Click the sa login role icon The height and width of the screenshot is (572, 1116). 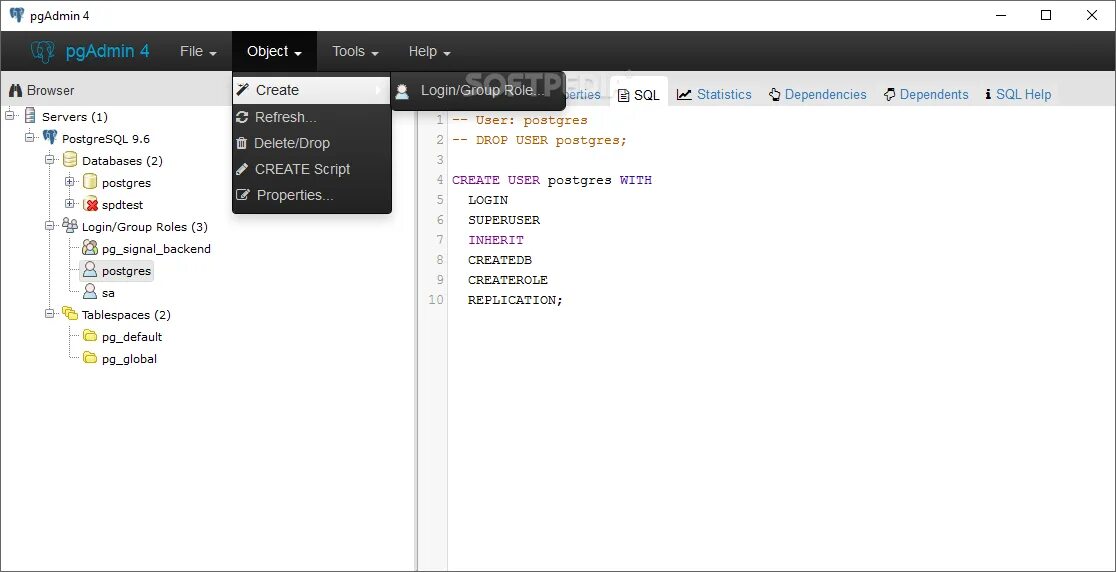pos(90,292)
